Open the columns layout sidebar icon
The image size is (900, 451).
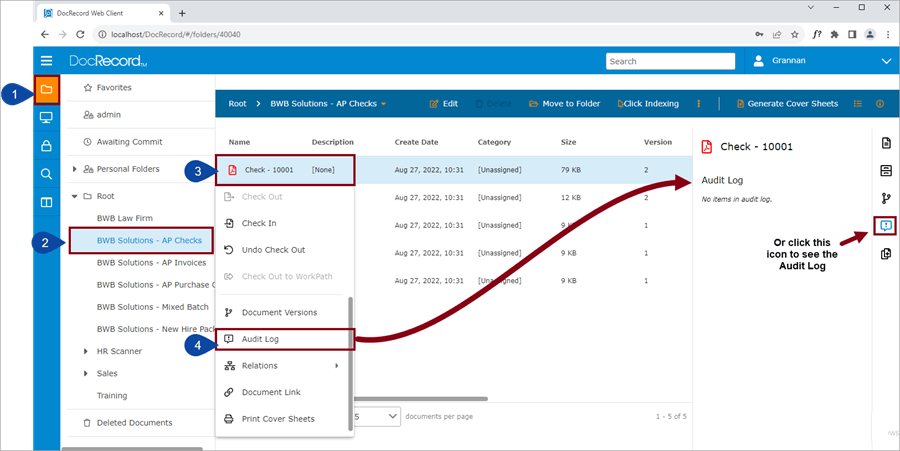(x=46, y=202)
